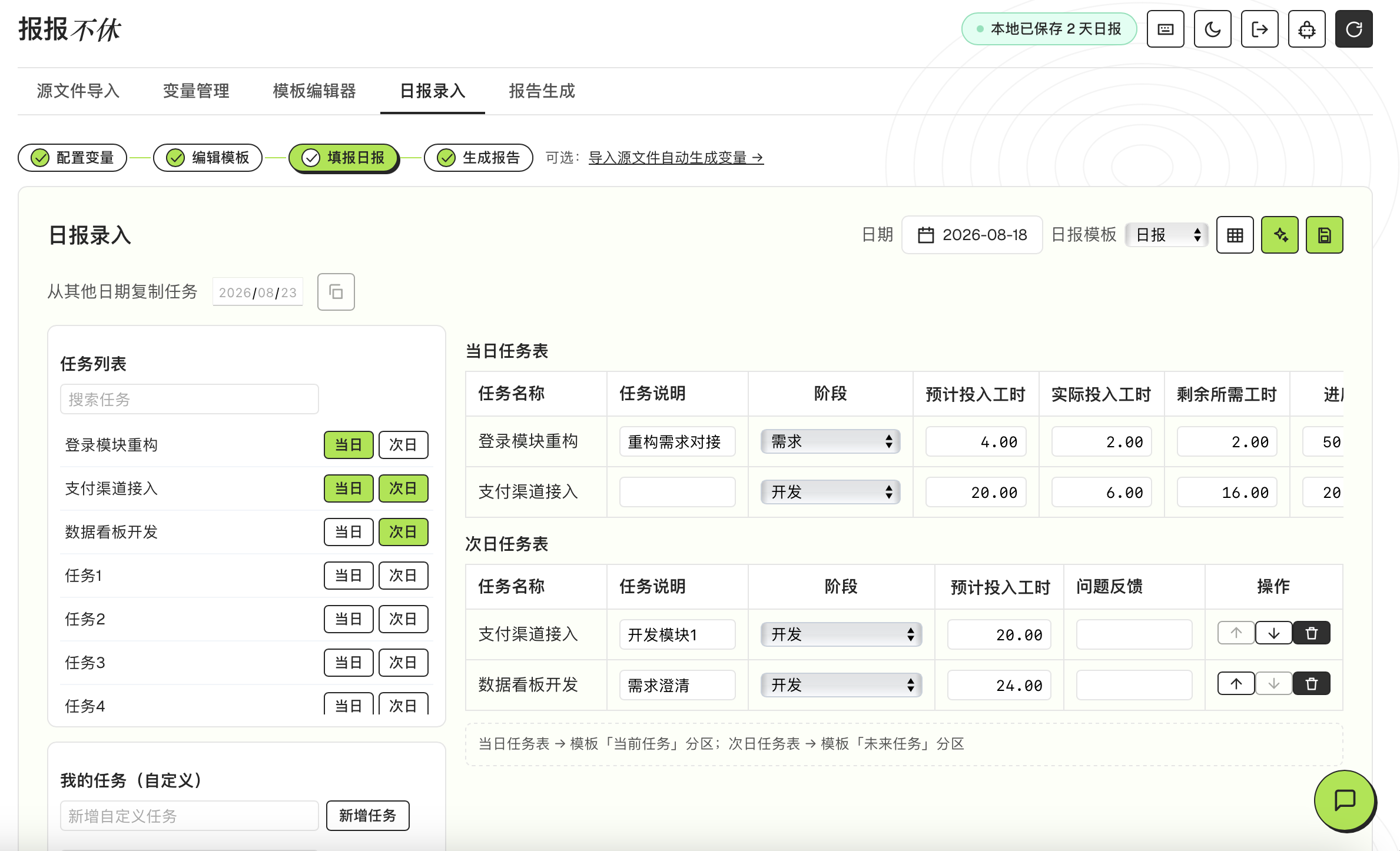Click the copy-from date 2026/08/23 field
The width and height of the screenshot is (1400, 851).
[258, 292]
